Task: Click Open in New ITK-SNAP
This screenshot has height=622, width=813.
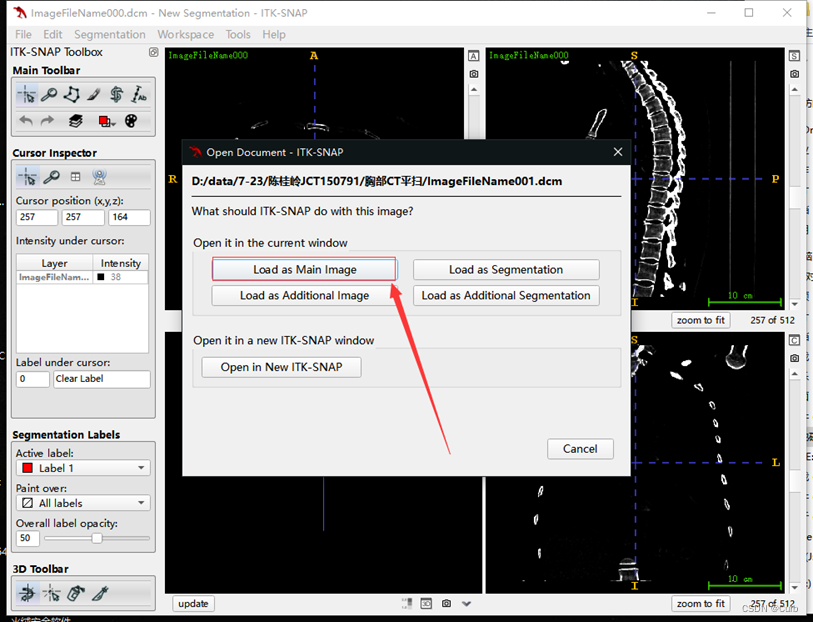Action: pos(282,367)
